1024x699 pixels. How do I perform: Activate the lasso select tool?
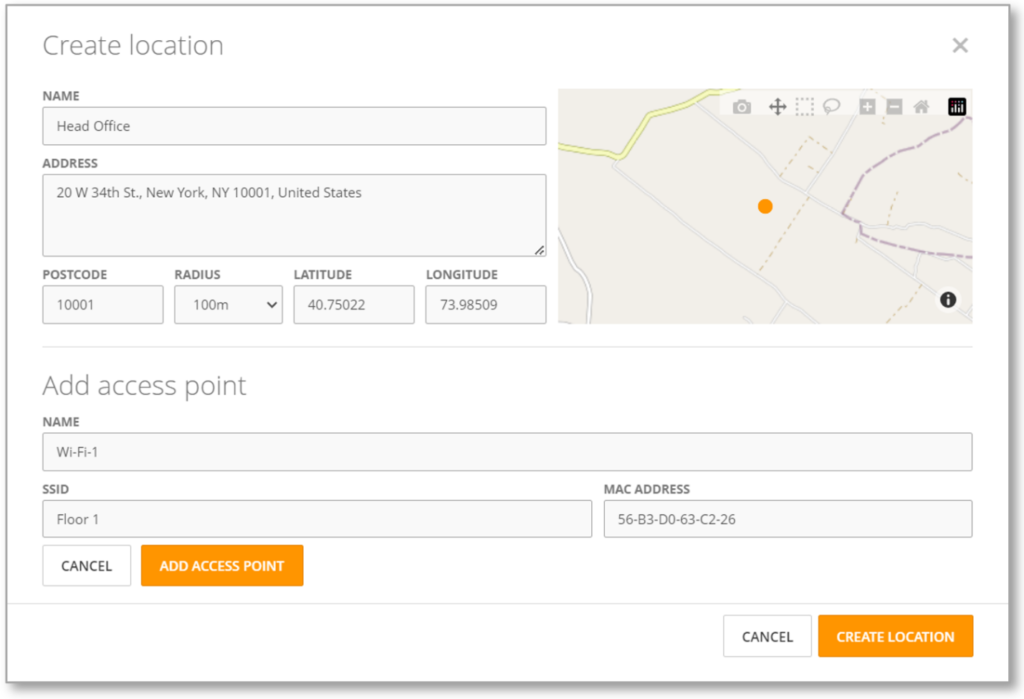coord(832,106)
